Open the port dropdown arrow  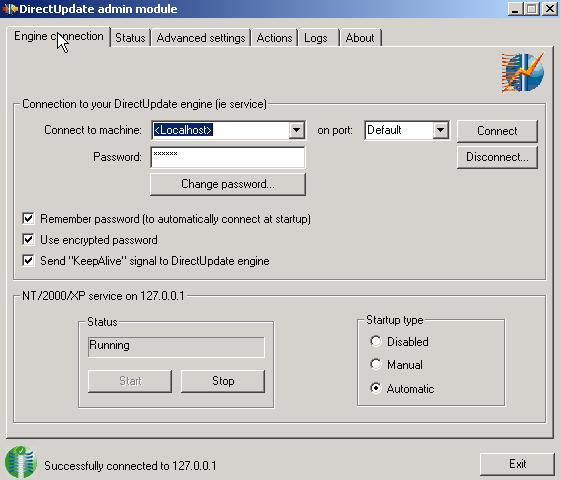(440, 130)
